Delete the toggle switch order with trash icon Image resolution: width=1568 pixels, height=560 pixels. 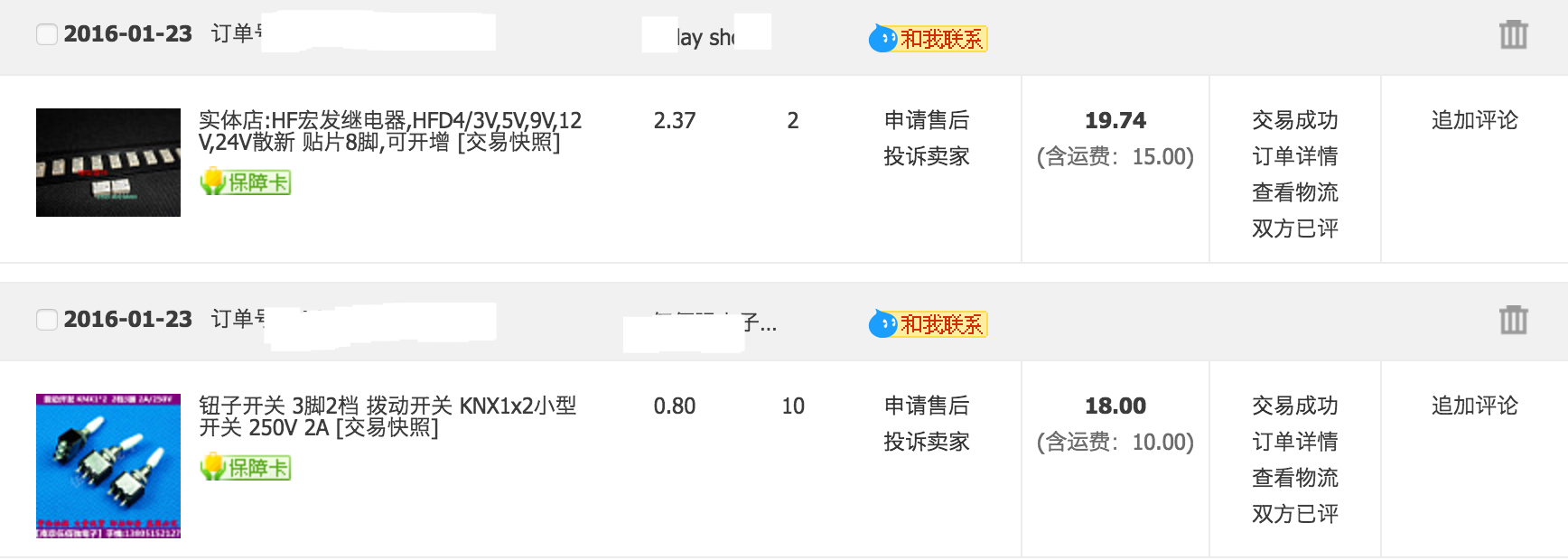pos(1513,320)
